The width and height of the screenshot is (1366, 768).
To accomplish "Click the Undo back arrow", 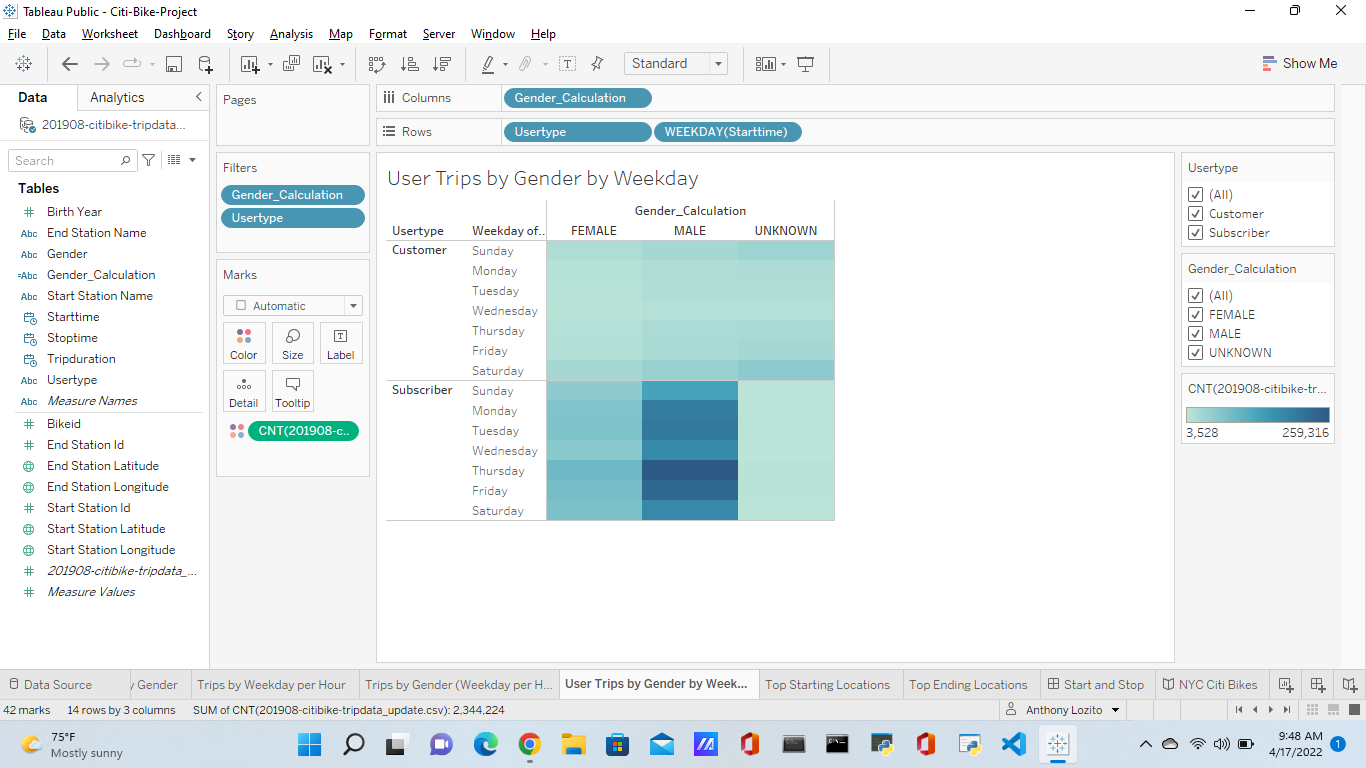I will [69, 64].
